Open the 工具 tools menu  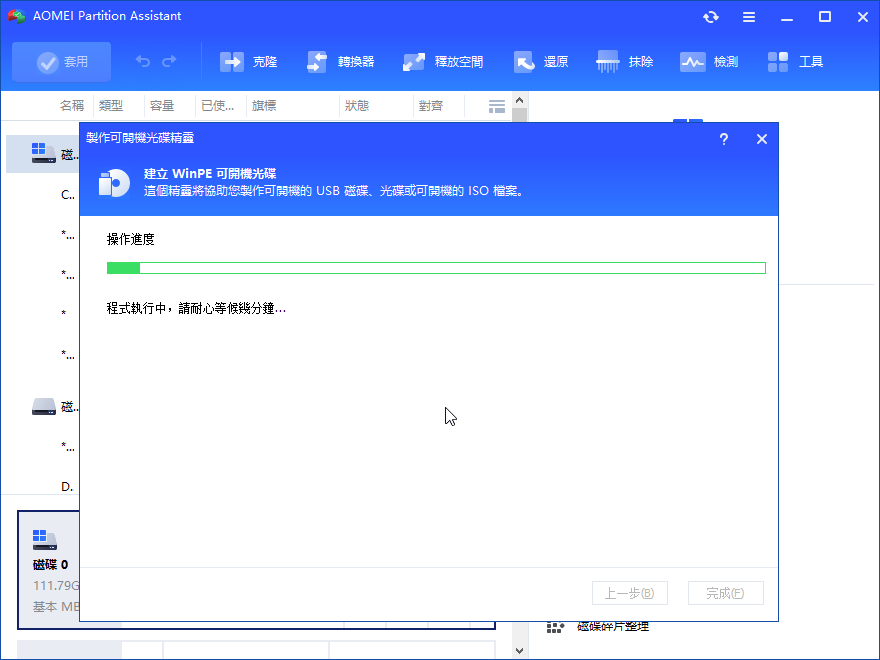pos(795,62)
